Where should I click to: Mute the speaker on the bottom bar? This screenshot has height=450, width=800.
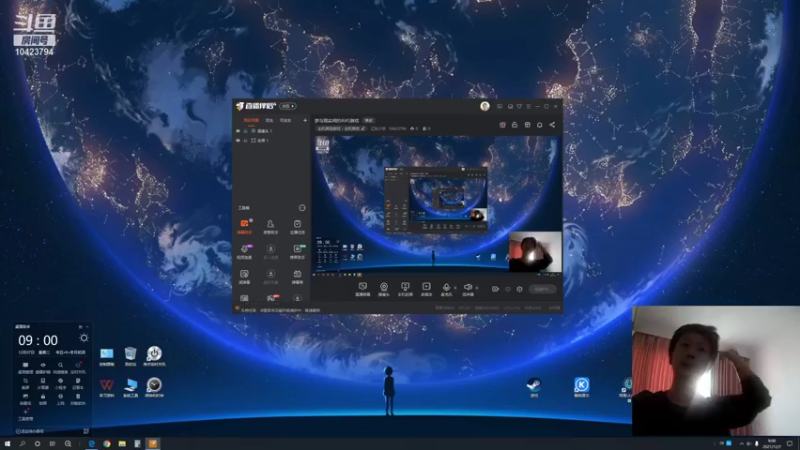pos(468,289)
